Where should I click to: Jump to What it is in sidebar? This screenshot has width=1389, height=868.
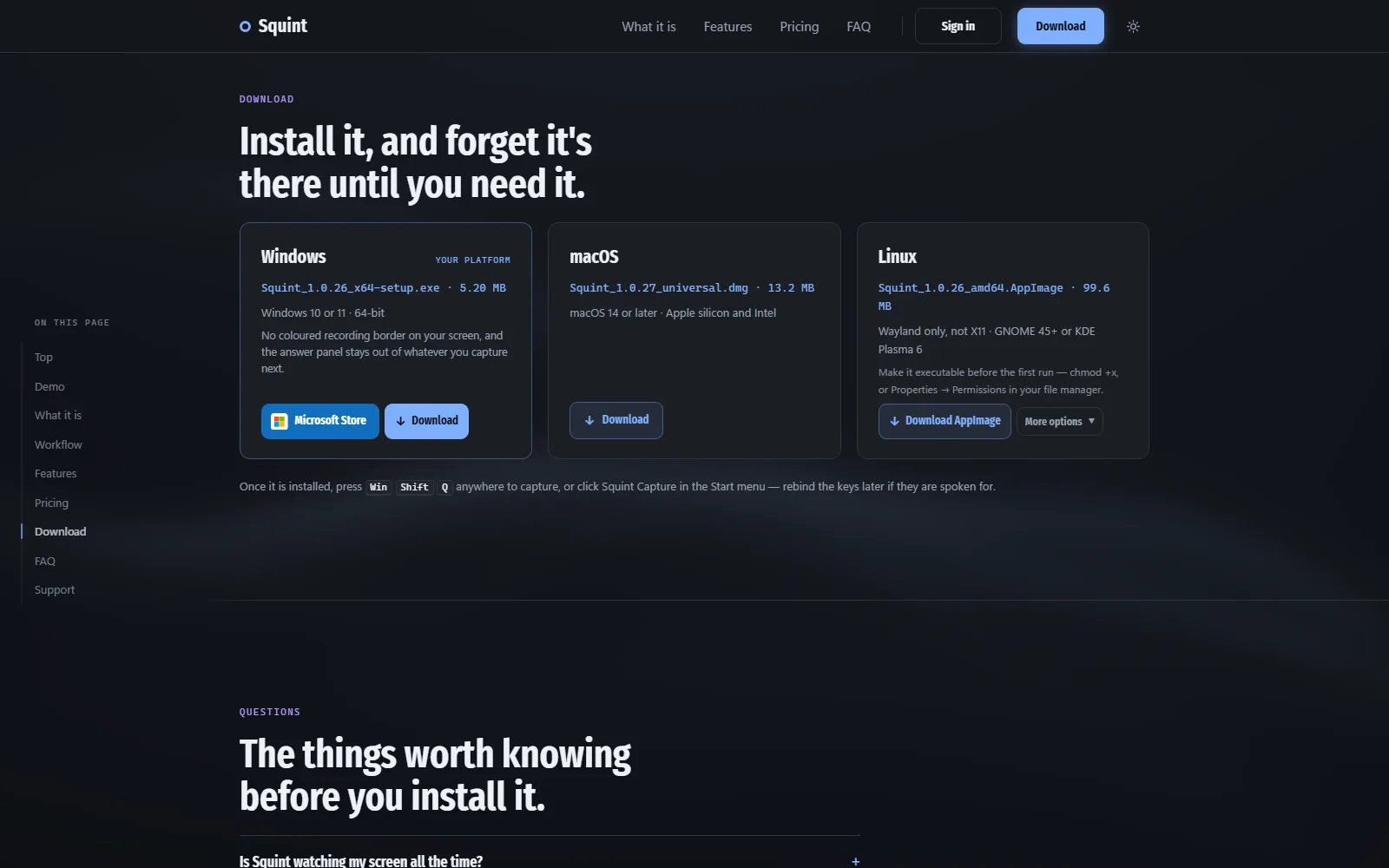pos(58,416)
